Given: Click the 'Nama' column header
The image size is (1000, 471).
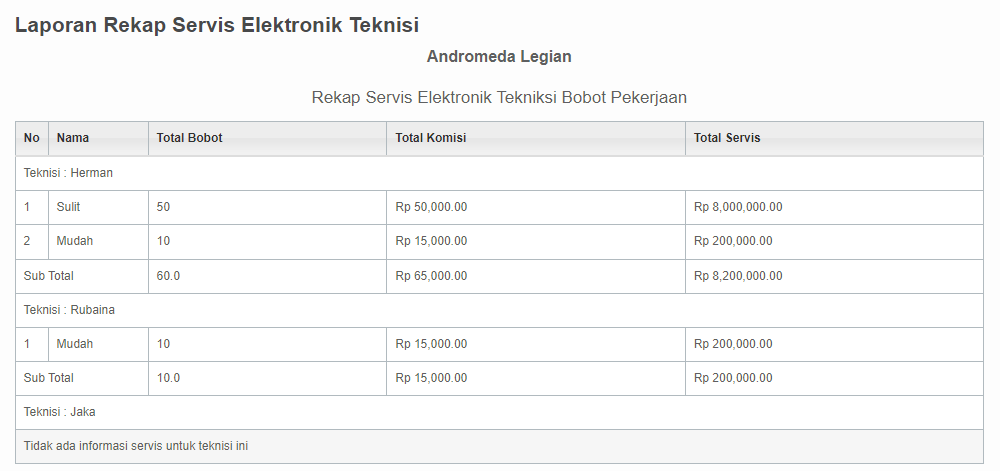Looking at the screenshot, I should coord(98,138).
